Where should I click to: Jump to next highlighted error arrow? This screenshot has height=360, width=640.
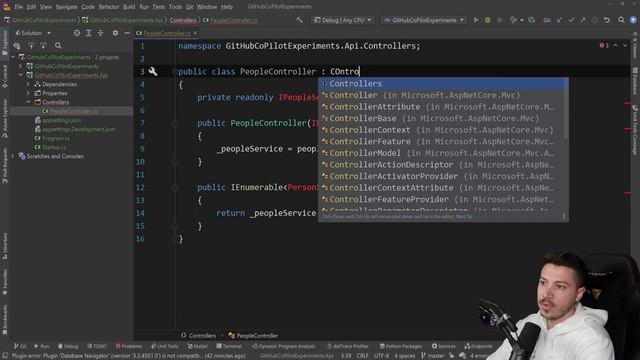[625, 45]
